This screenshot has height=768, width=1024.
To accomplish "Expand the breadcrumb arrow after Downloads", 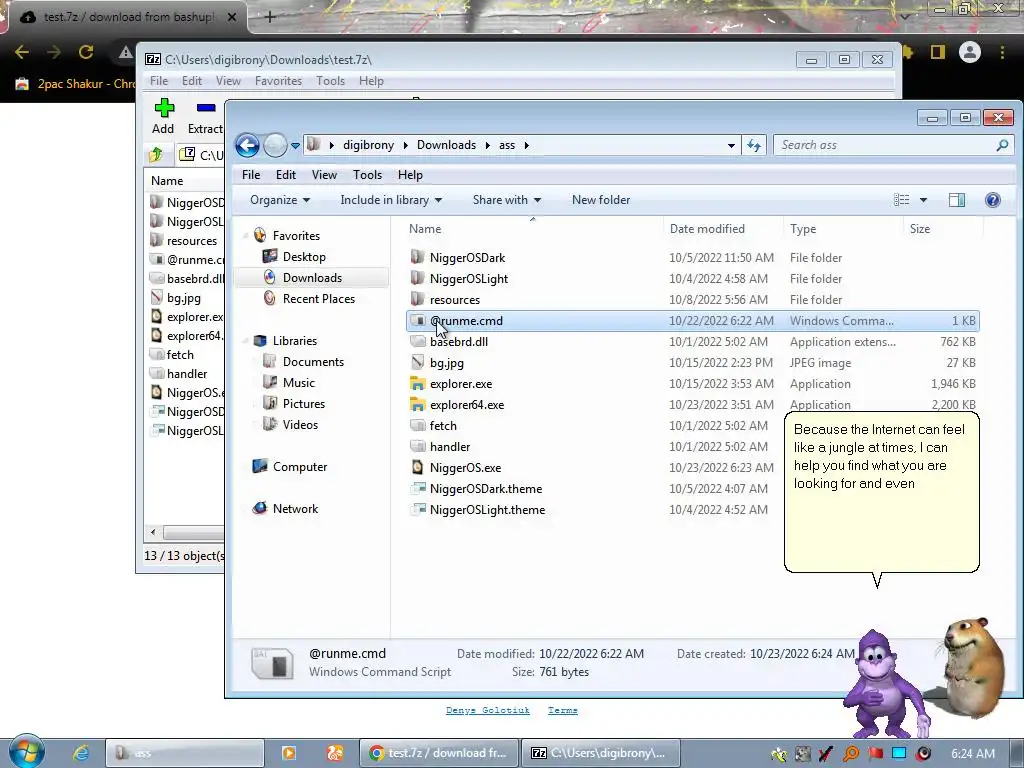I will [x=487, y=145].
